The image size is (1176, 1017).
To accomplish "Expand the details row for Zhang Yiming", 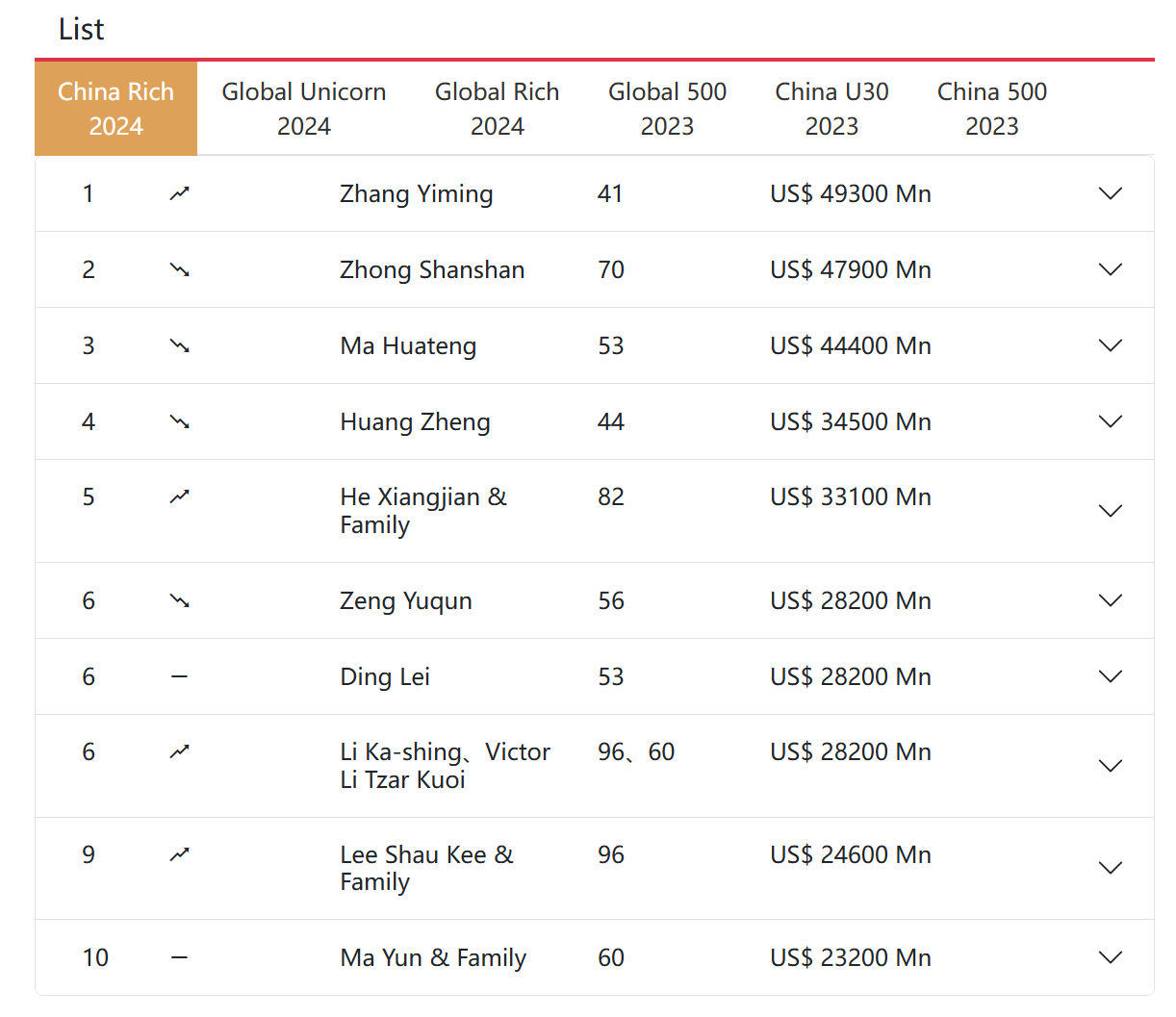I will pos(1110,193).
